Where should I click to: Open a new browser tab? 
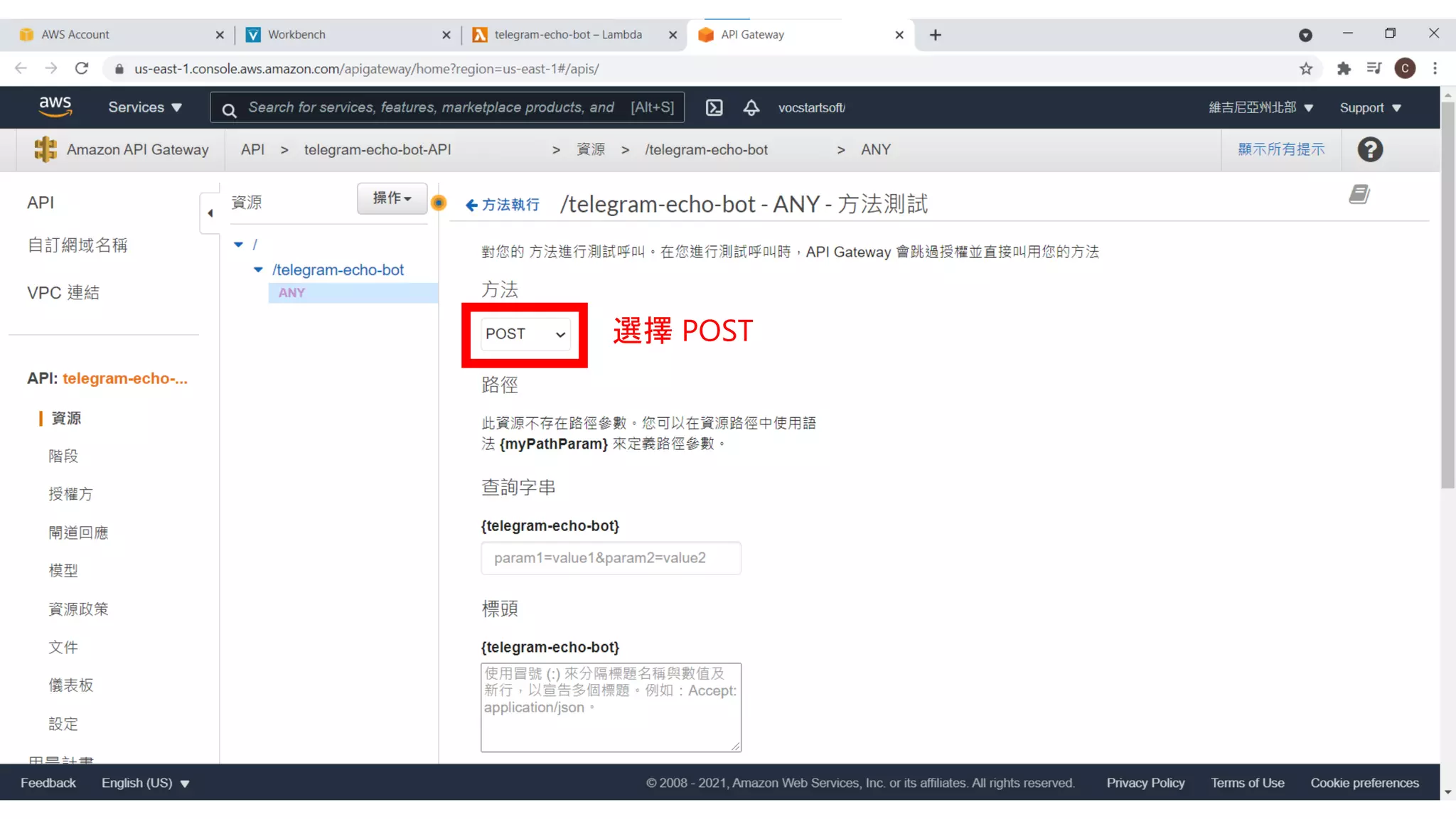(x=936, y=35)
